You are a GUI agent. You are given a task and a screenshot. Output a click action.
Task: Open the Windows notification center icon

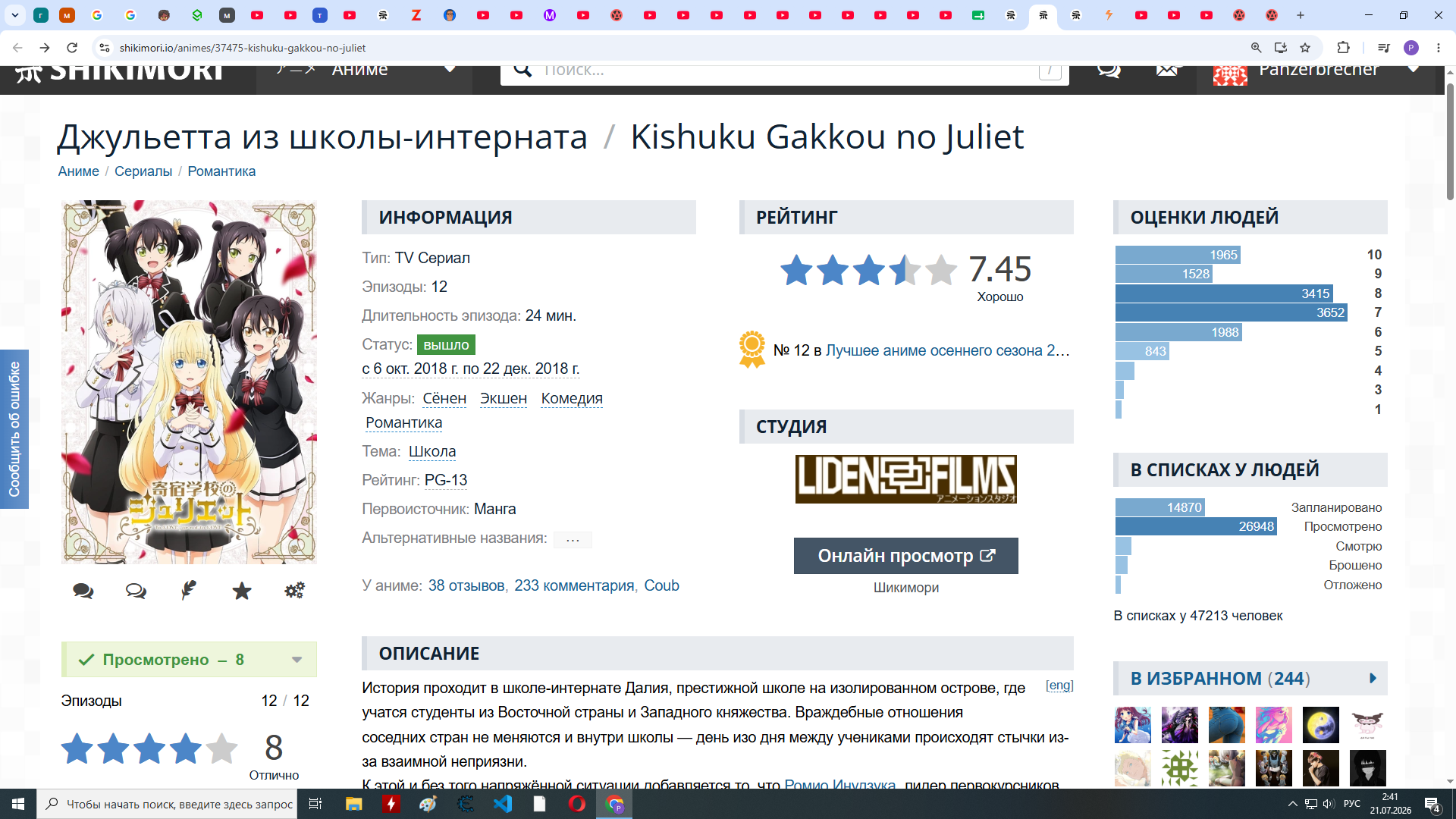coord(1432,804)
